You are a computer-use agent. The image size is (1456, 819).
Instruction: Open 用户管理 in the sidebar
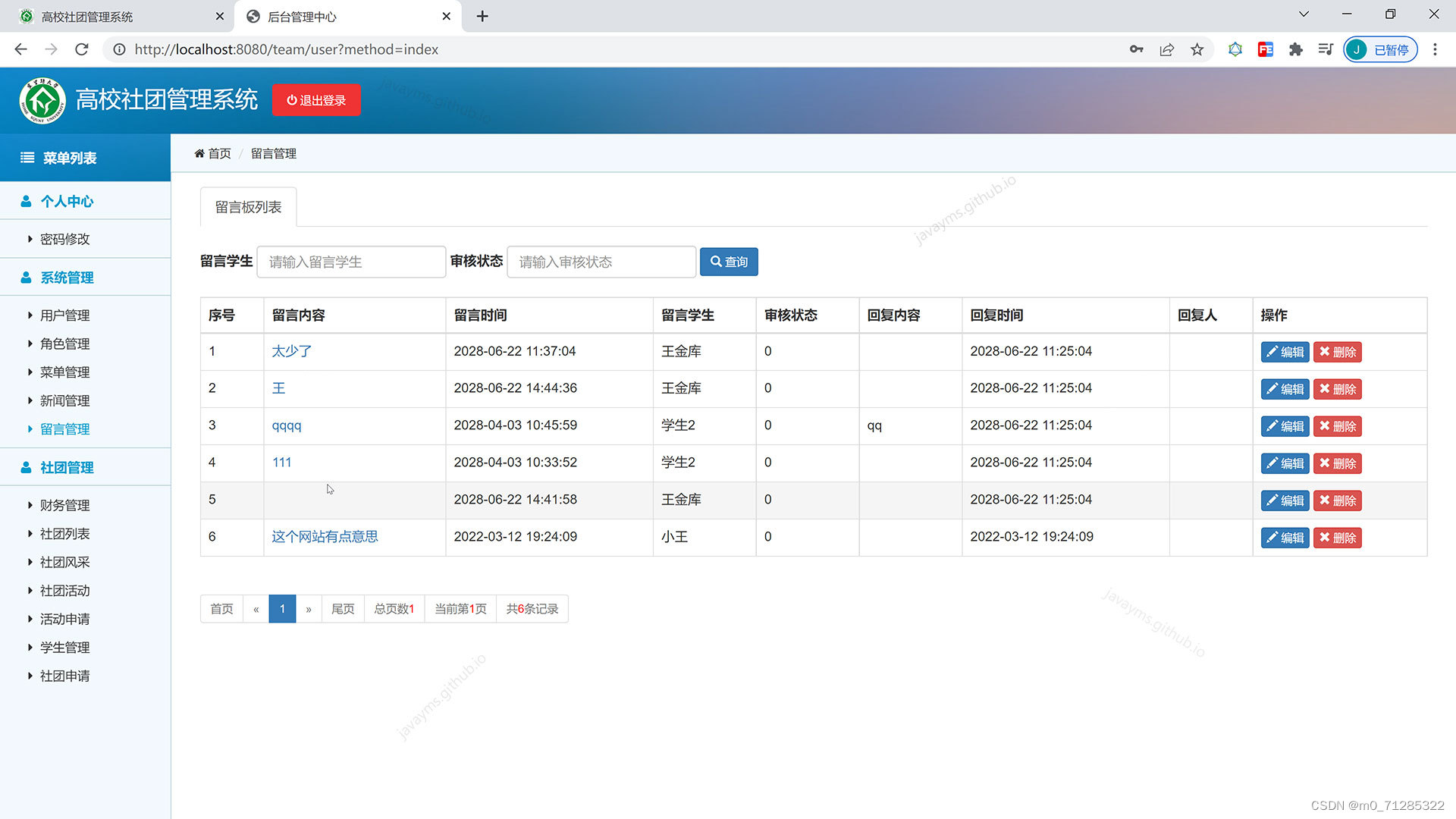[x=64, y=315]
